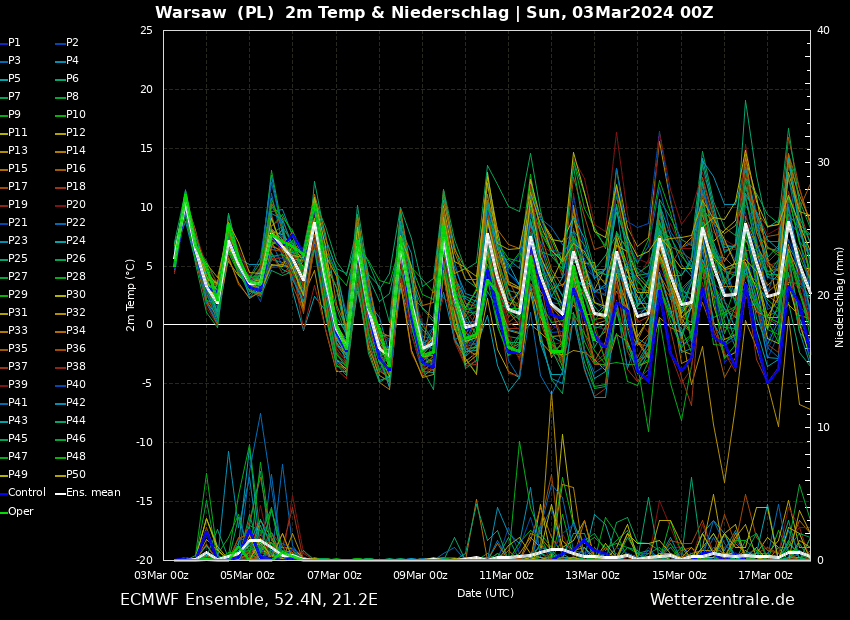Click the 'Niederschlag (mm)' axis title

840,296
